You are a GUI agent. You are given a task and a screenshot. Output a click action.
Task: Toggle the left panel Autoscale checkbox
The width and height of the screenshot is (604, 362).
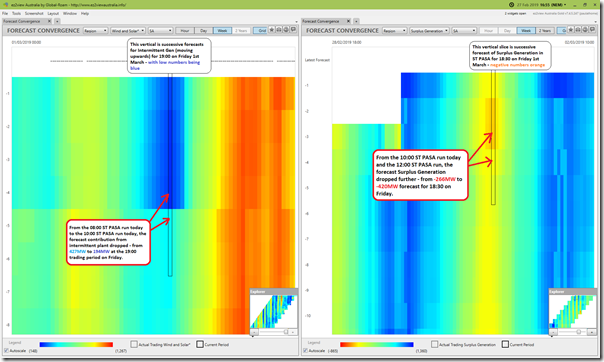point(6,350)
